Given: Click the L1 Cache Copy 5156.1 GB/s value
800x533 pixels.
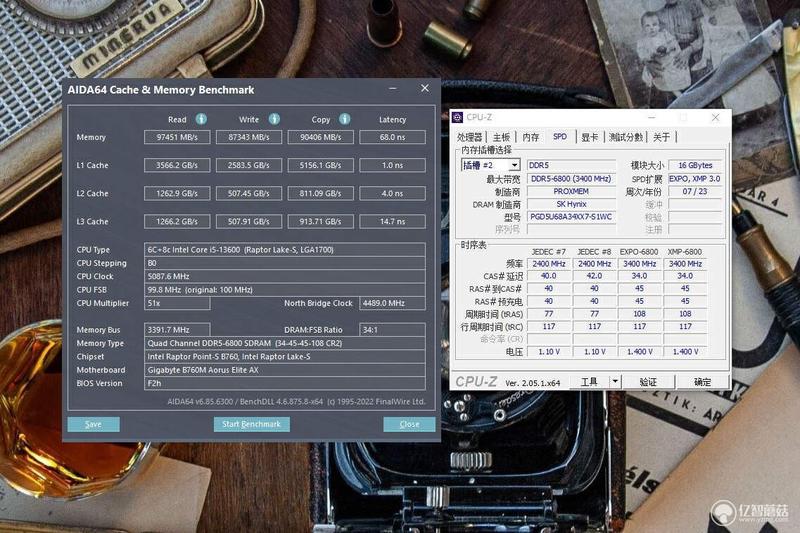Looking at the screenshot, I should (x=320, y=165).
